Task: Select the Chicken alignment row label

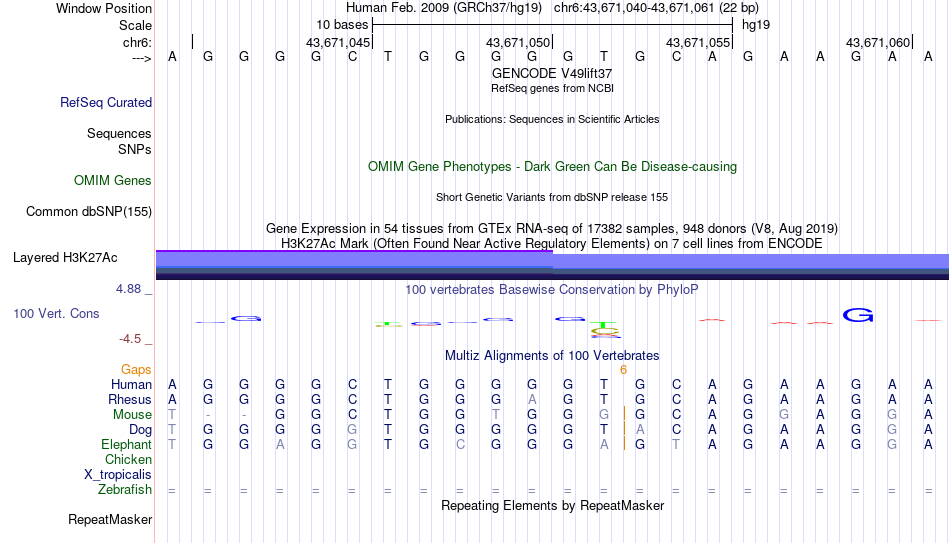Action: (x=128, y=460)
